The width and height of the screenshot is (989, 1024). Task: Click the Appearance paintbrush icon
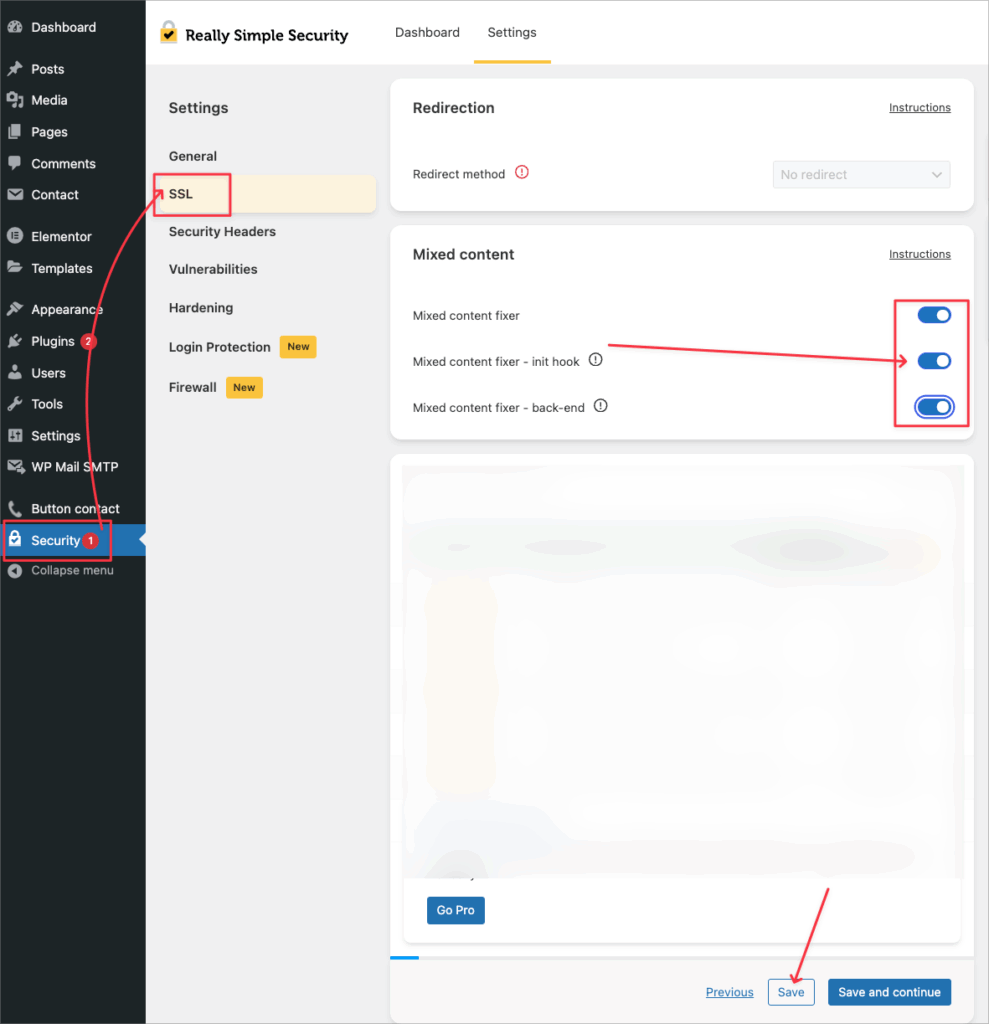(15, 309)
